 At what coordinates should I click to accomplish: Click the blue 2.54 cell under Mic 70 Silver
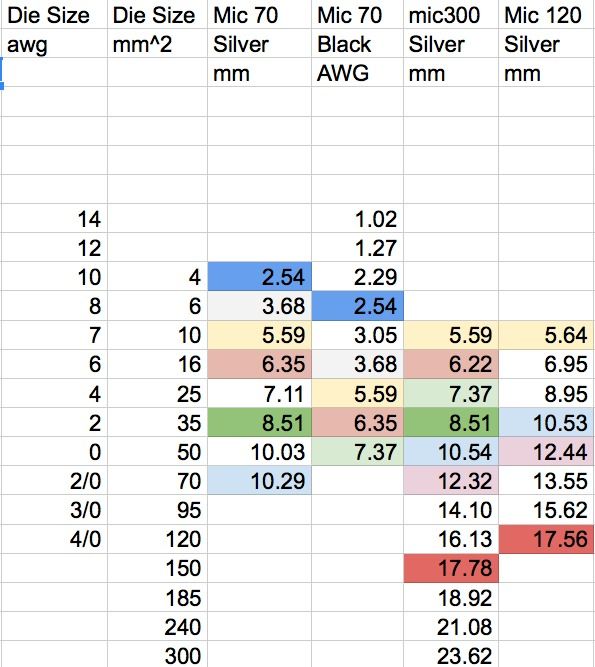(x=259, y=277)
